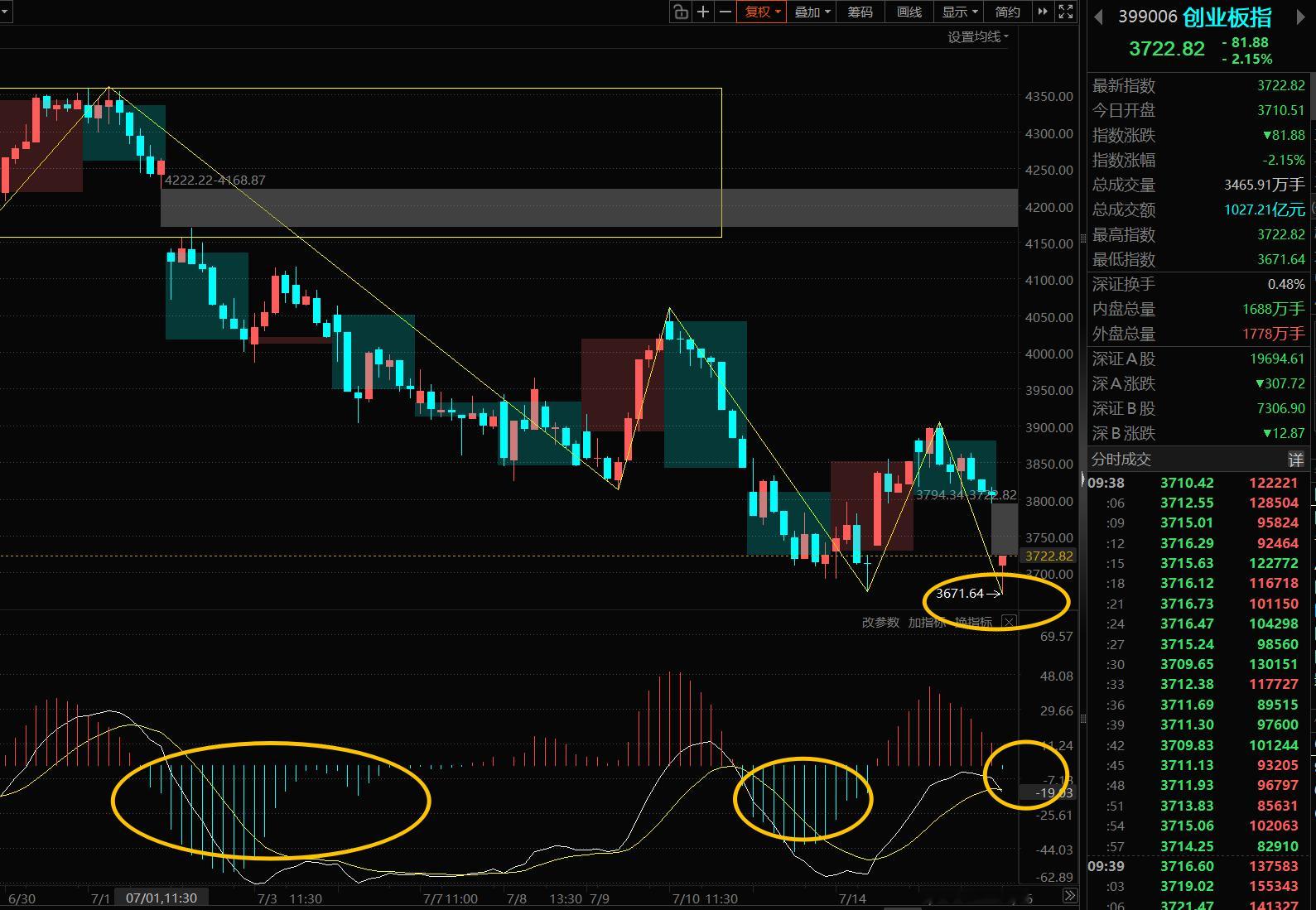Viewport: 1316px width, 910px height.
Task: Select the 深A涨跌 row
Action: click(x=1198, y=383)
